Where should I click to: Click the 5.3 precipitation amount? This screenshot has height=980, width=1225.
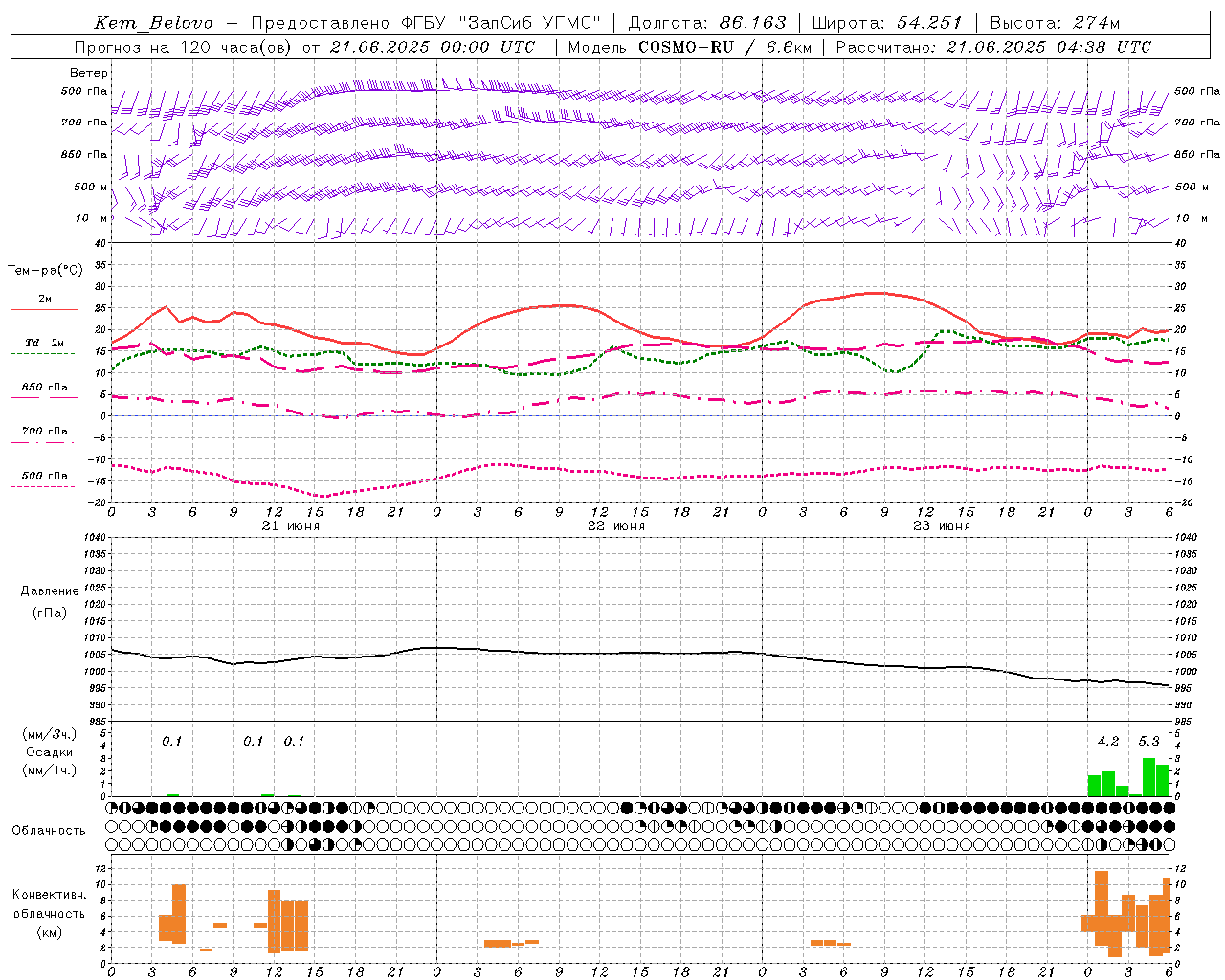tap(1148, 742)
